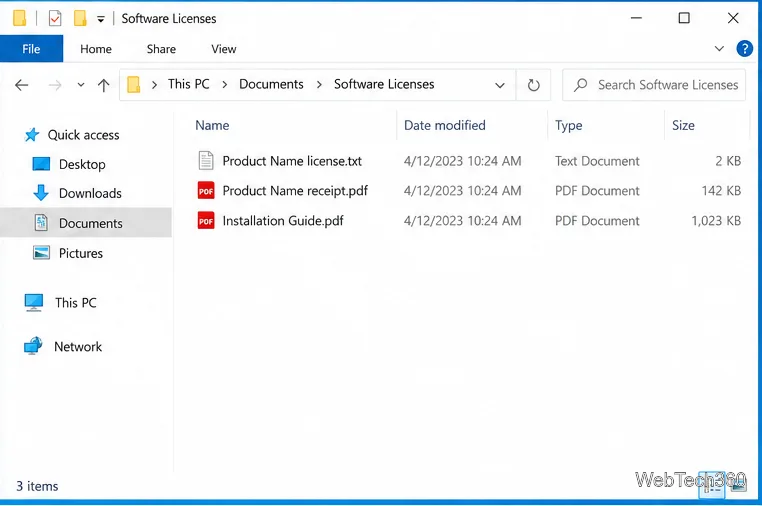Click the New folder icon in quick access toolbar

[80, 18]
